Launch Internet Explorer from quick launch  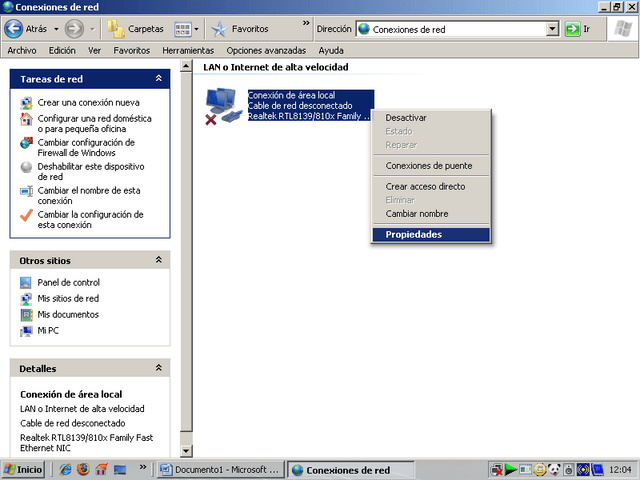coord(65,469)
